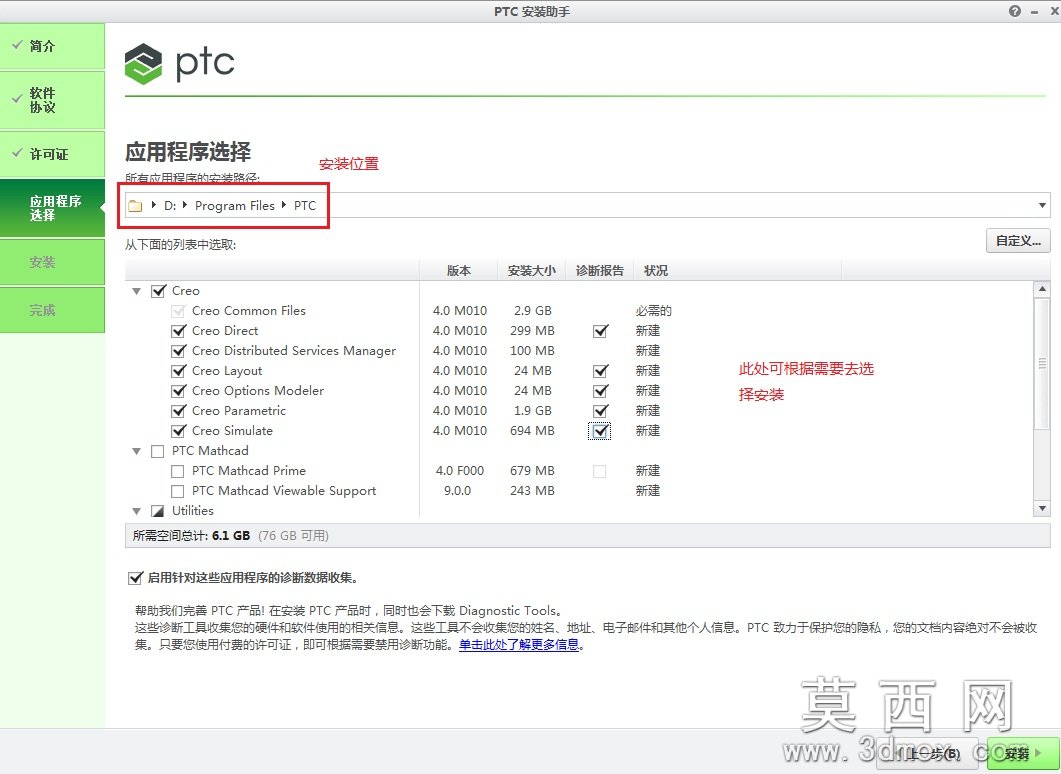The height and width of the screenshot is (774, 1061).
Task: Click the PTC logo
Action: point(179,64)
